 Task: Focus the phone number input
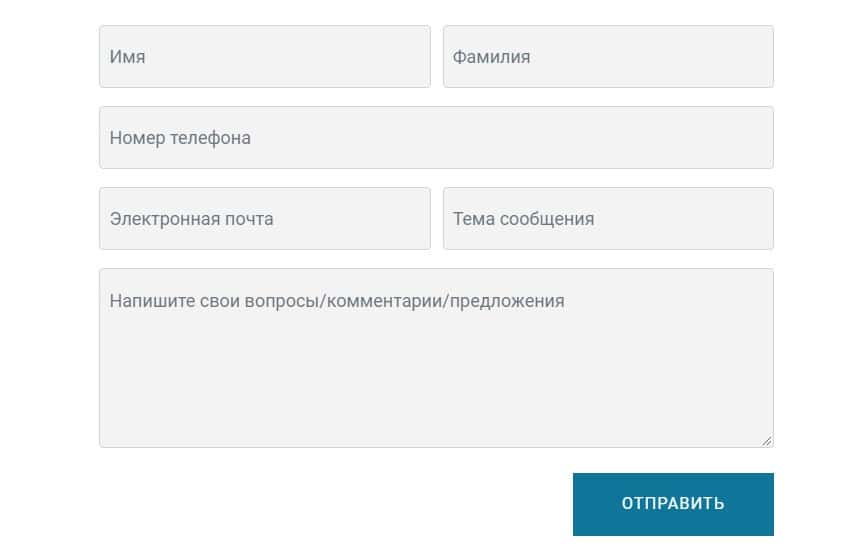tap(436, 138)
